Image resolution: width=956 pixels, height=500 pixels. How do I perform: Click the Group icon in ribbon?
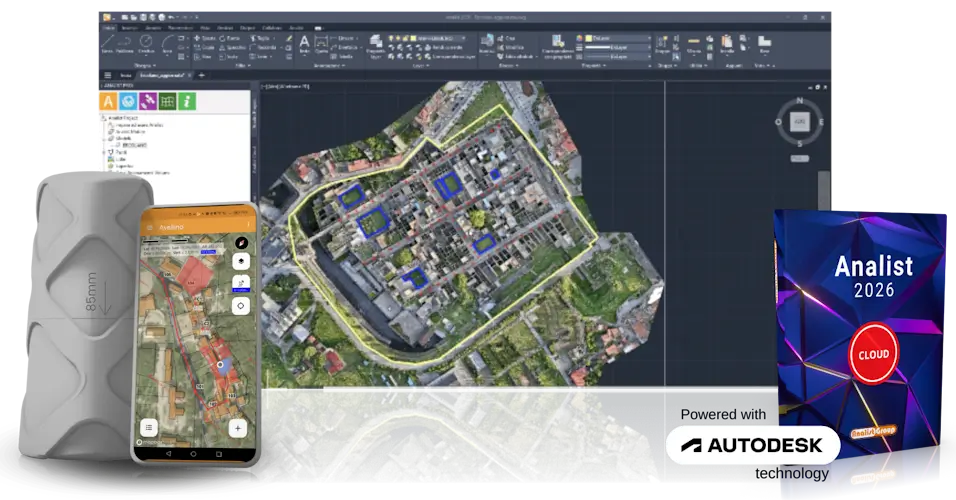662,44
